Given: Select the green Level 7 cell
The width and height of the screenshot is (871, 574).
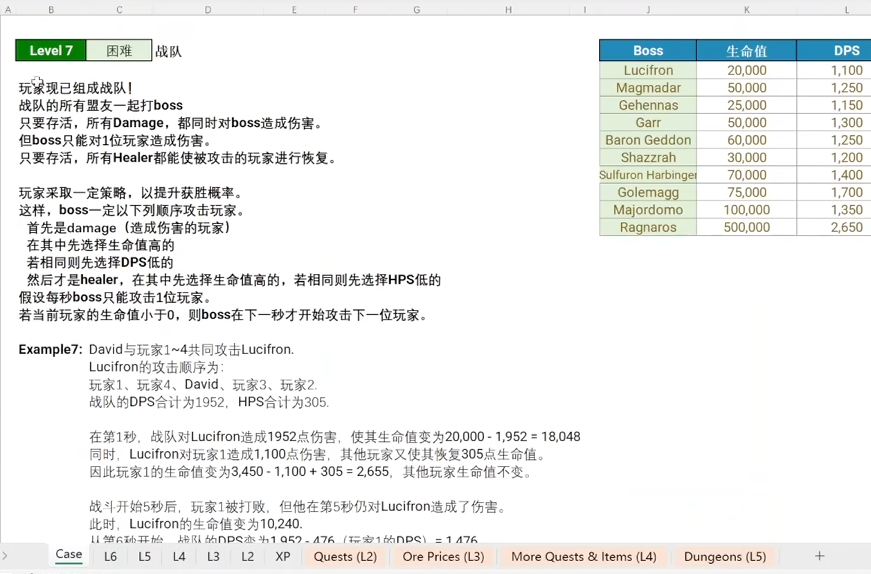Looking at the screenshot, I should pyautogui.click(x=51, y=51).
